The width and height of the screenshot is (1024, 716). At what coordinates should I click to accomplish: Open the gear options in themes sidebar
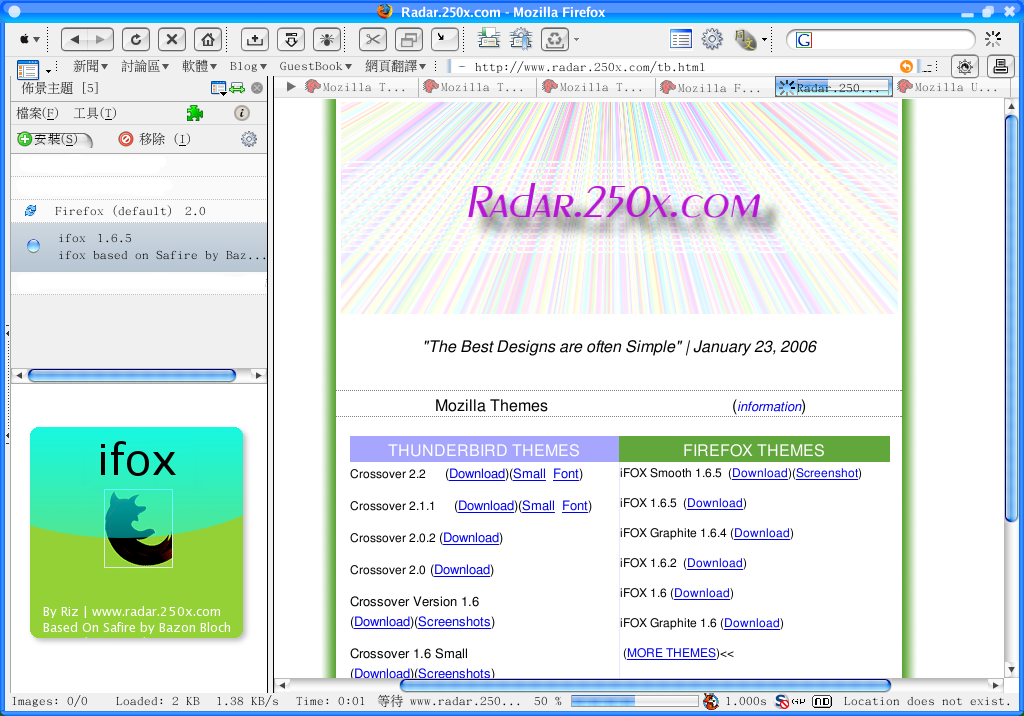tap(249, 139)
